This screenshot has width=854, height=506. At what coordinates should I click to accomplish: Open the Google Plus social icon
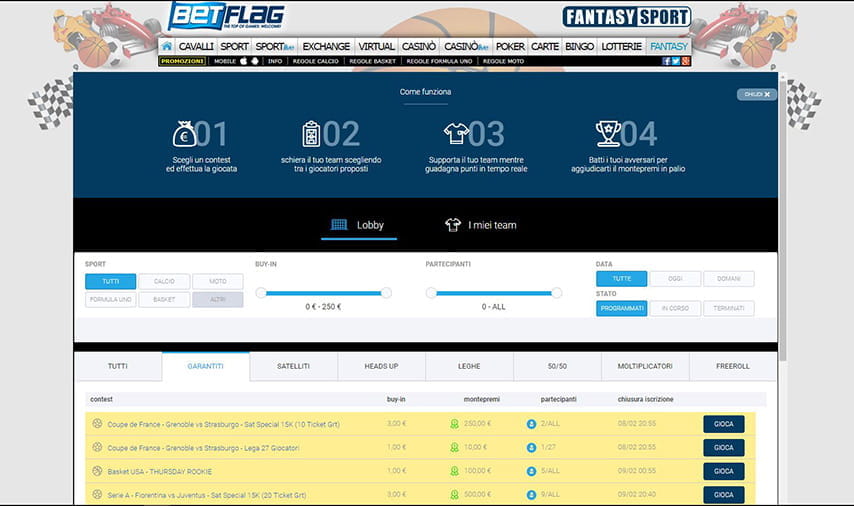coord(686,61)
